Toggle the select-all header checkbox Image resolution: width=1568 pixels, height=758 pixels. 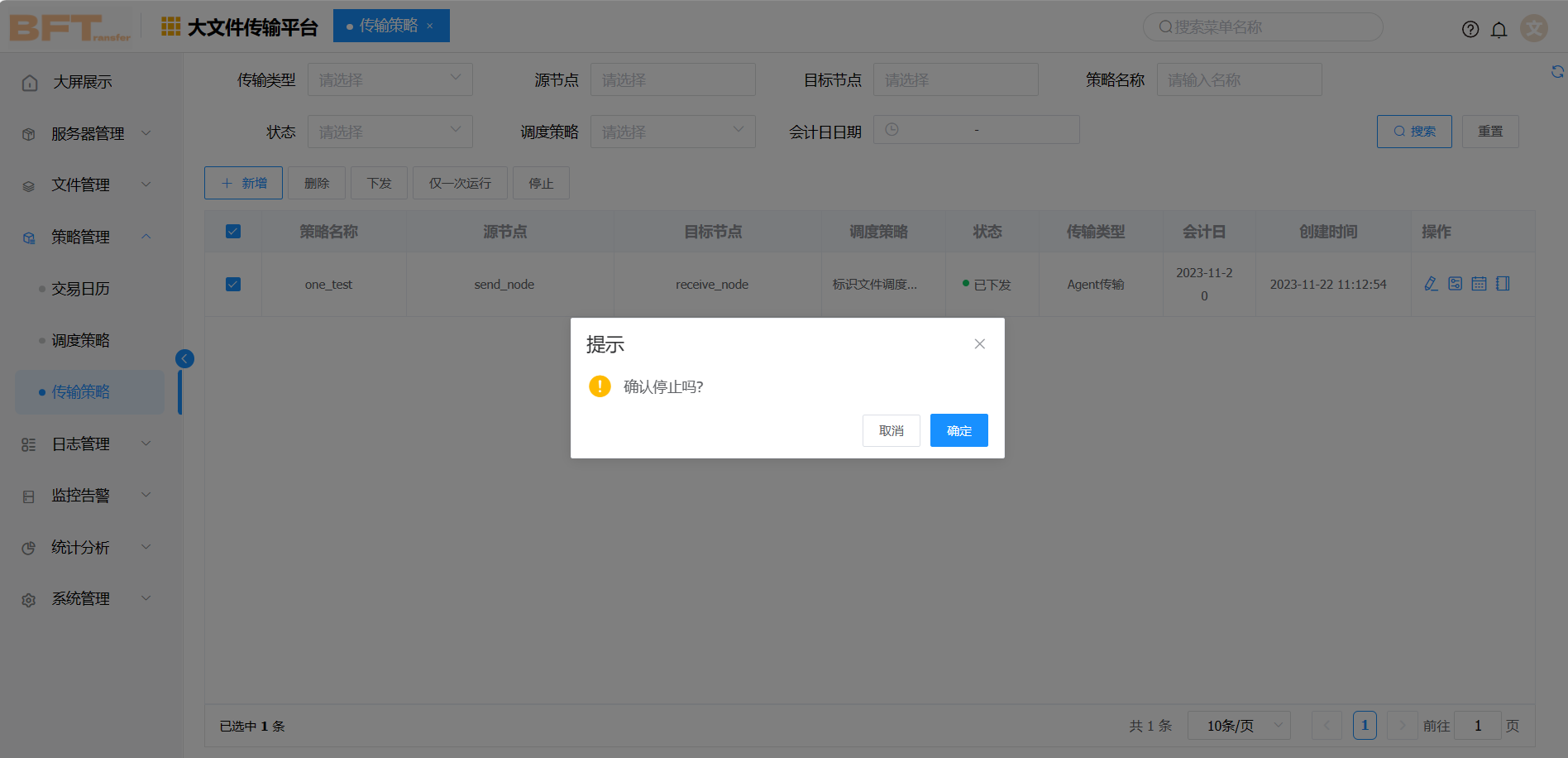[x=233, y=232]
